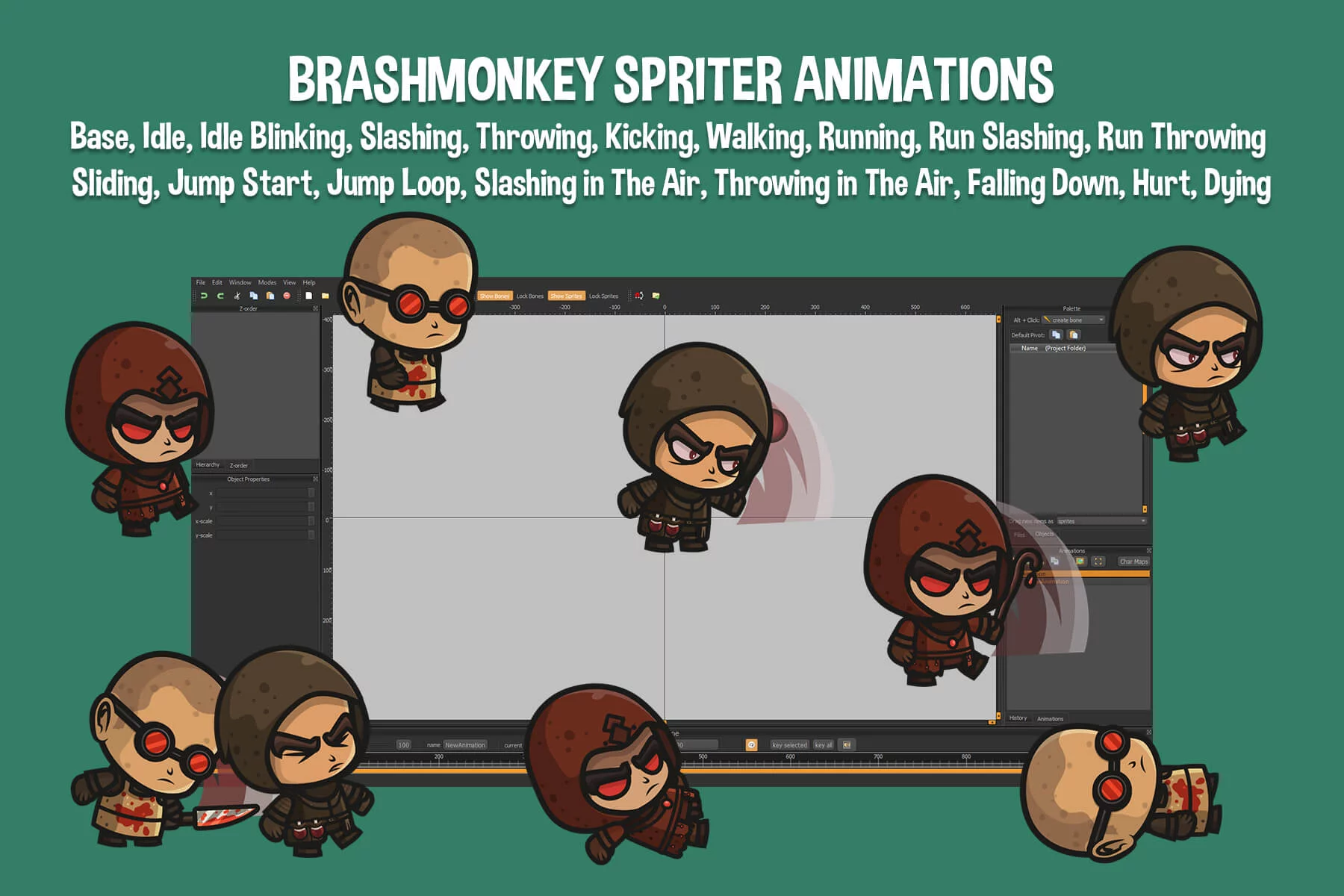Click the Redo arrow icon
This screenshot has height=896, width=1344.
[220, 296]
